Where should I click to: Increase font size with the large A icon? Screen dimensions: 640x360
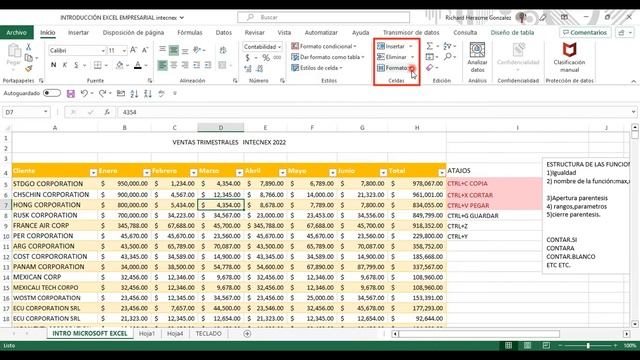coord(133,50)
